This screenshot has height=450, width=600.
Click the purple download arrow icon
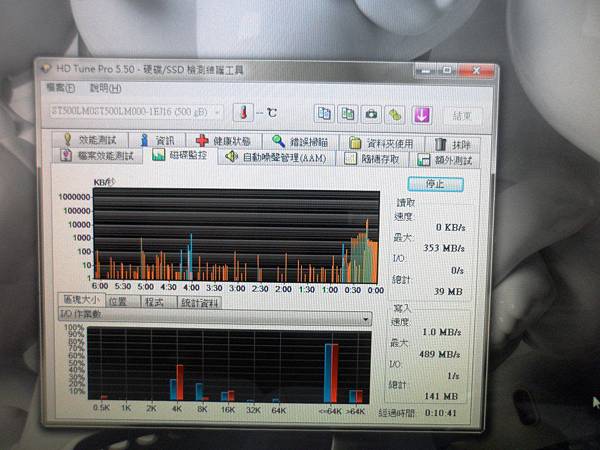(421, 115)
